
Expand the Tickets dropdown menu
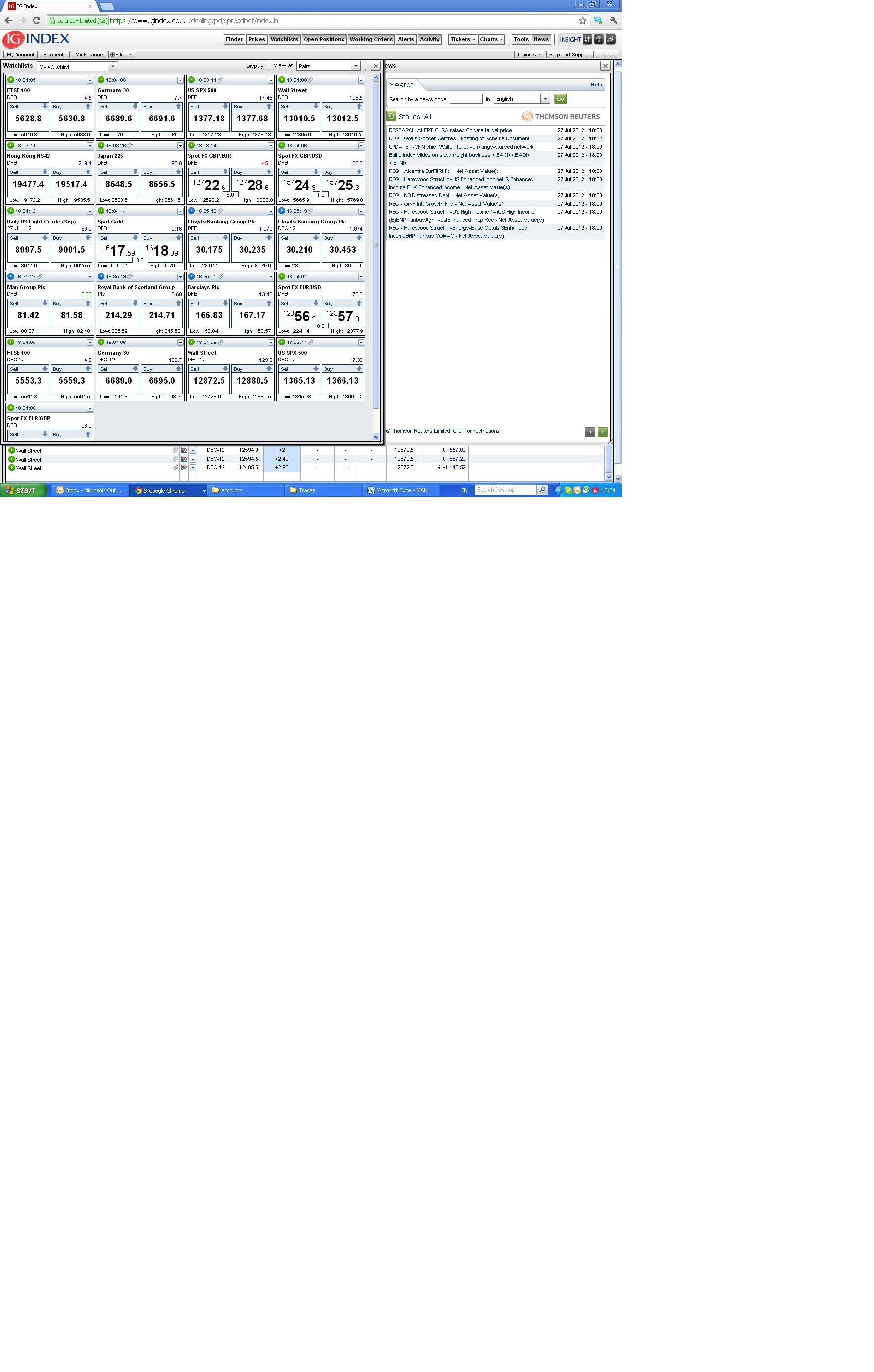coord(462,39)
